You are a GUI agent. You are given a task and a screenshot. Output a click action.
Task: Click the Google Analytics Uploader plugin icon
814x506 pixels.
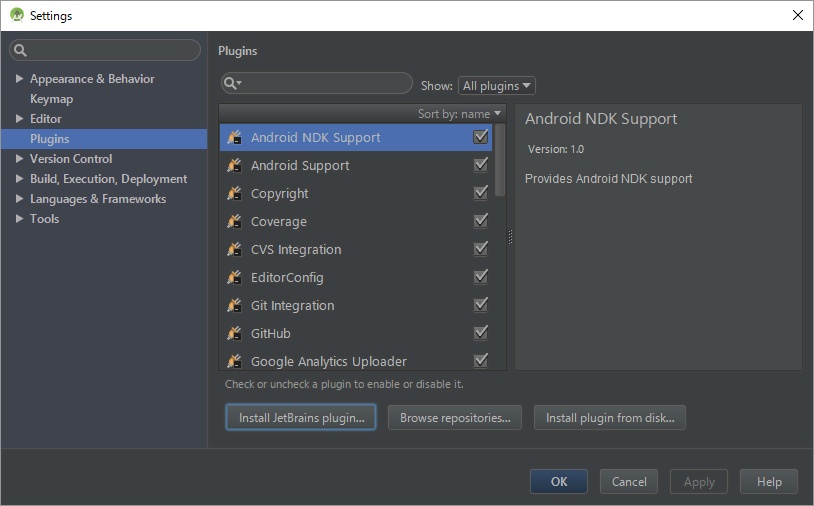[235, 361]
